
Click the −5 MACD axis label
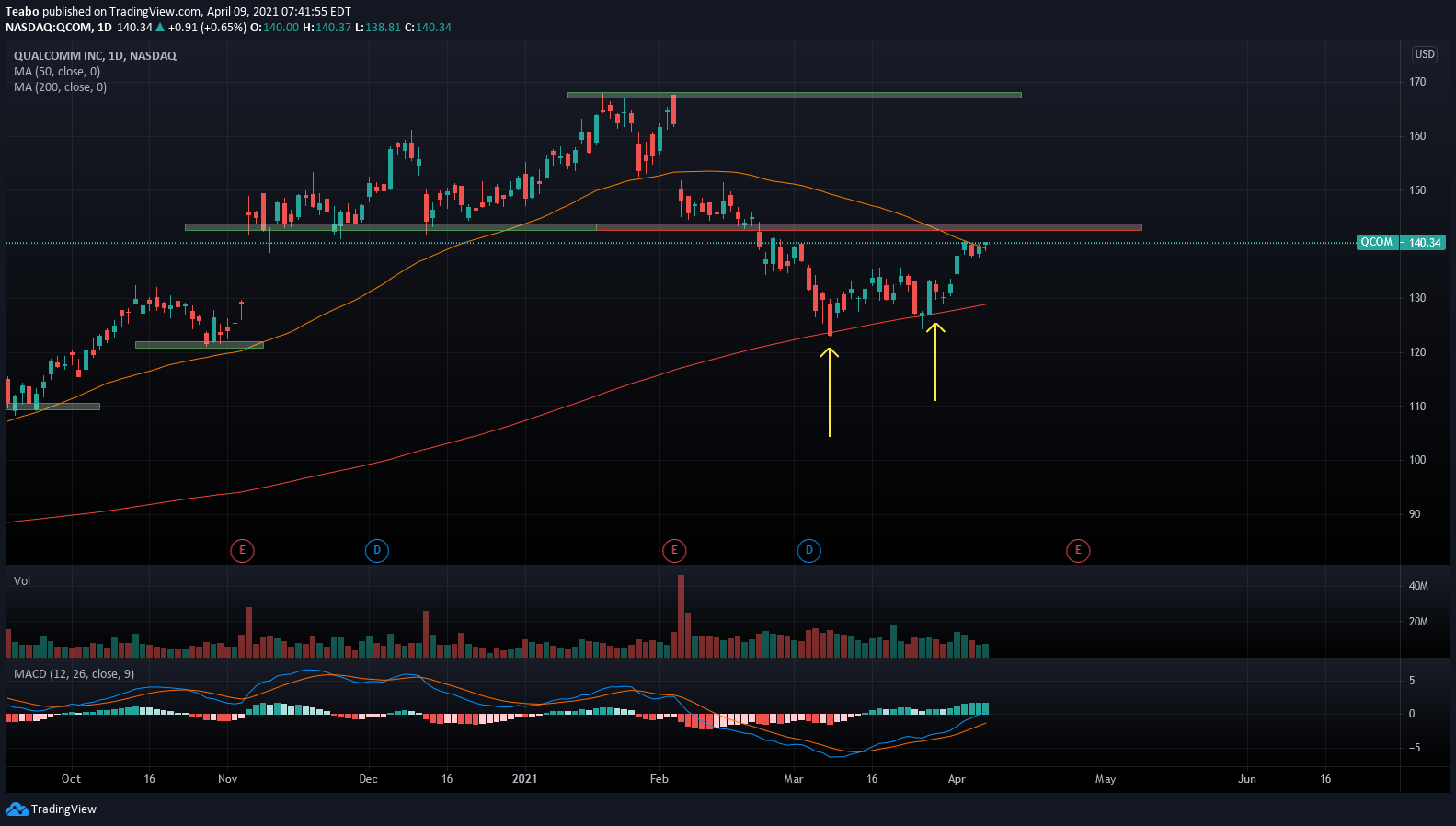tap(1415, 748)
